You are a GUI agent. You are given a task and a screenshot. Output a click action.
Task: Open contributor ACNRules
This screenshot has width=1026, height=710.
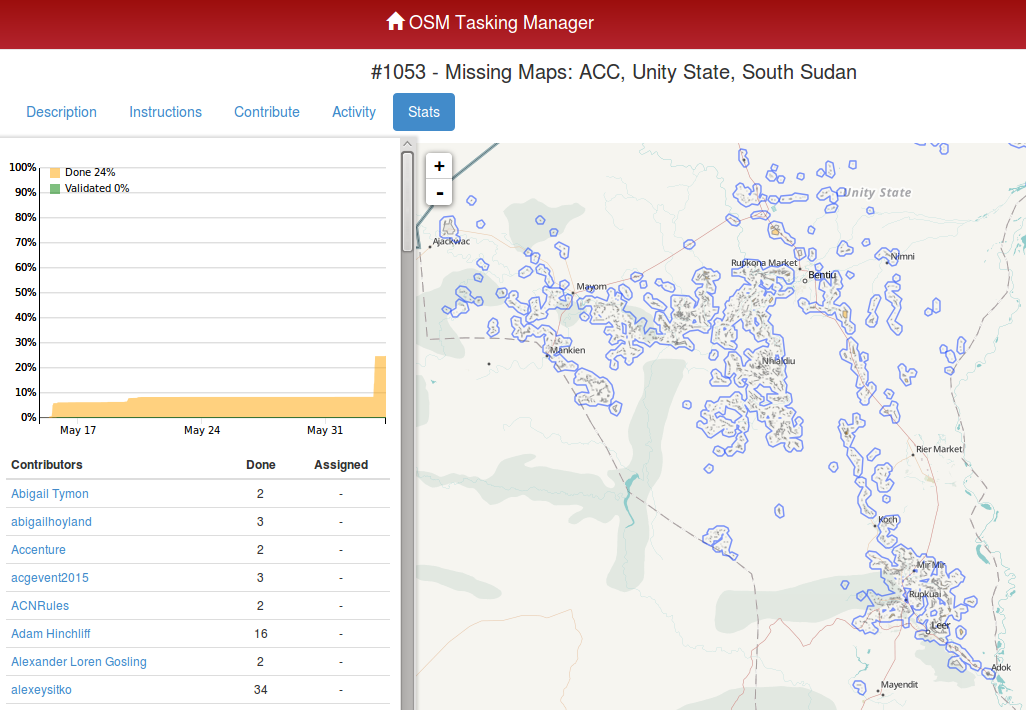[x=40, y=606]
